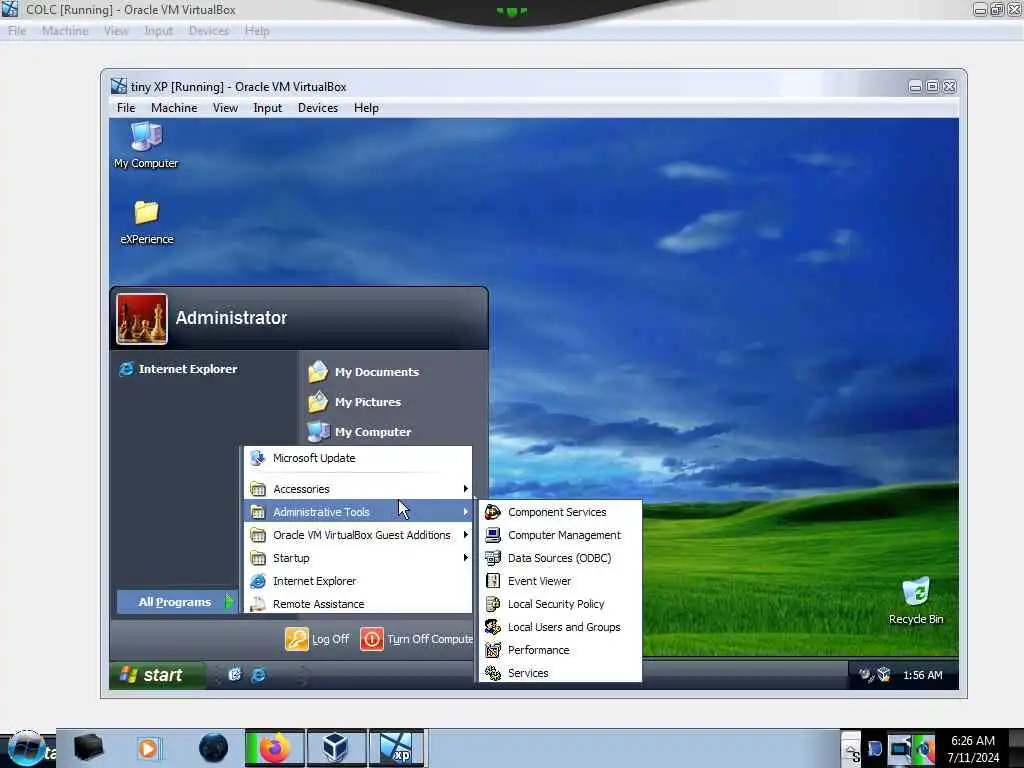The width and height of the screenshot is (1024, 768).
Task: Expand the Startup submenu
Action: pos(358,558)
